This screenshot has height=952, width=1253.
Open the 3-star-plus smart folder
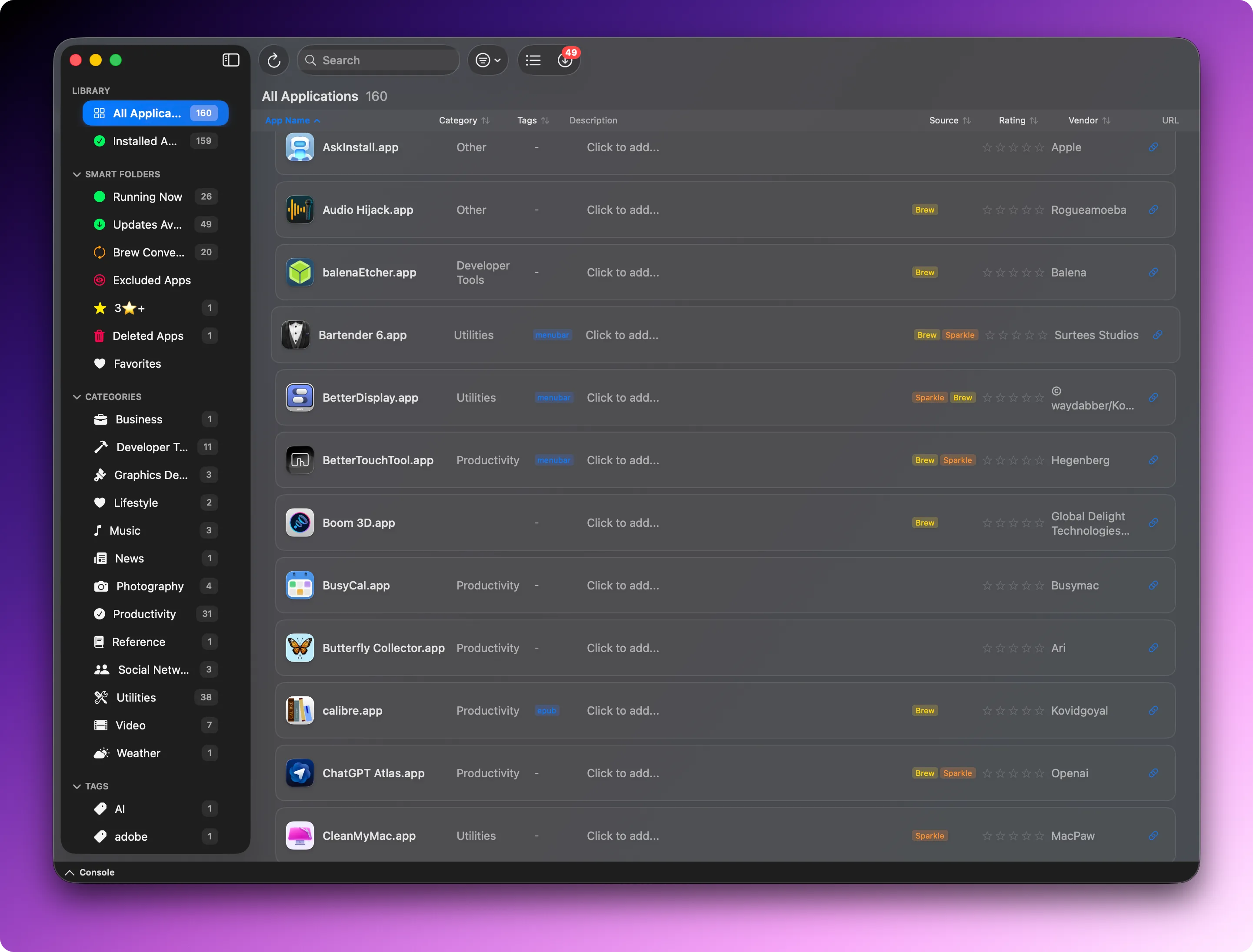[155, 308]
